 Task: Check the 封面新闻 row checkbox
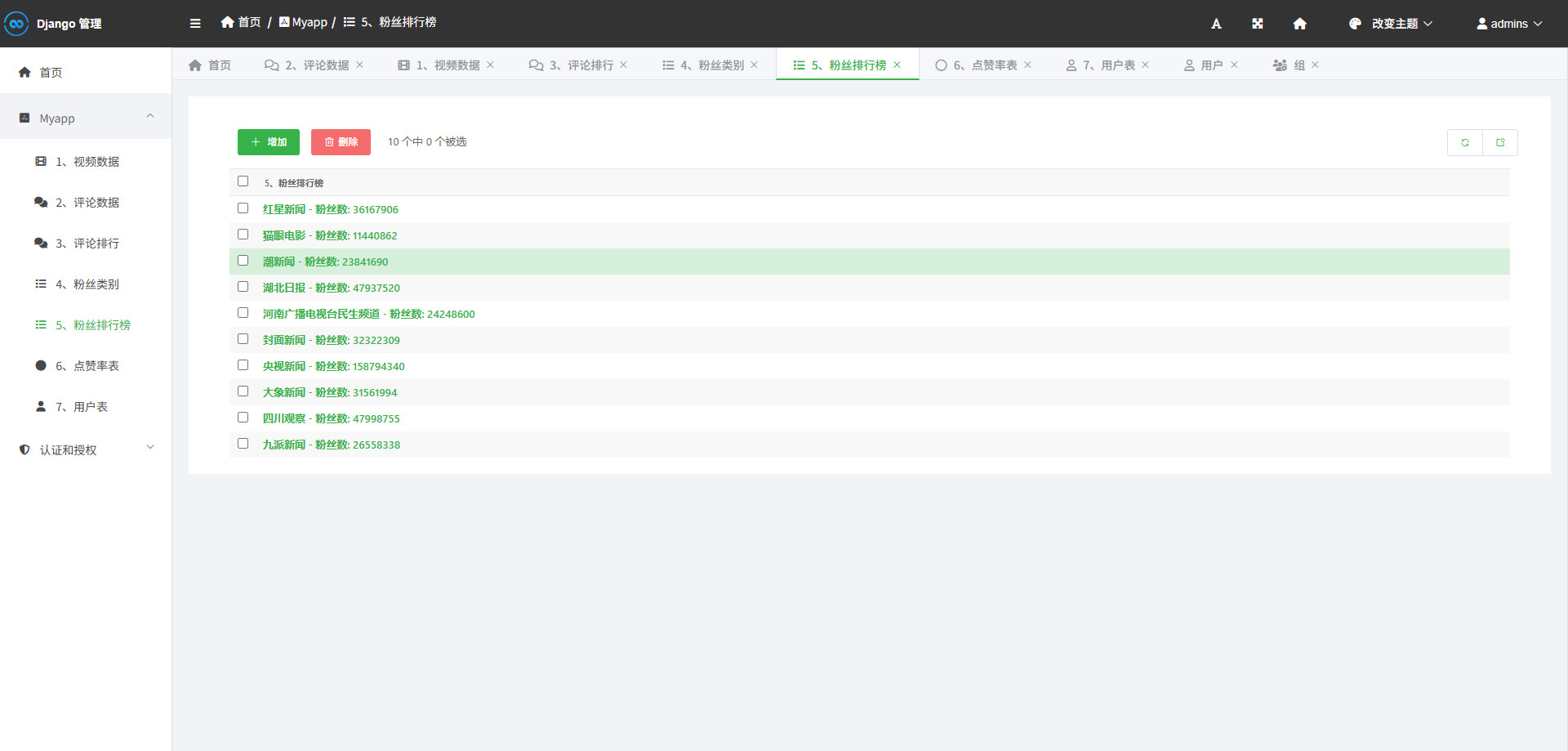pos(243,339)
